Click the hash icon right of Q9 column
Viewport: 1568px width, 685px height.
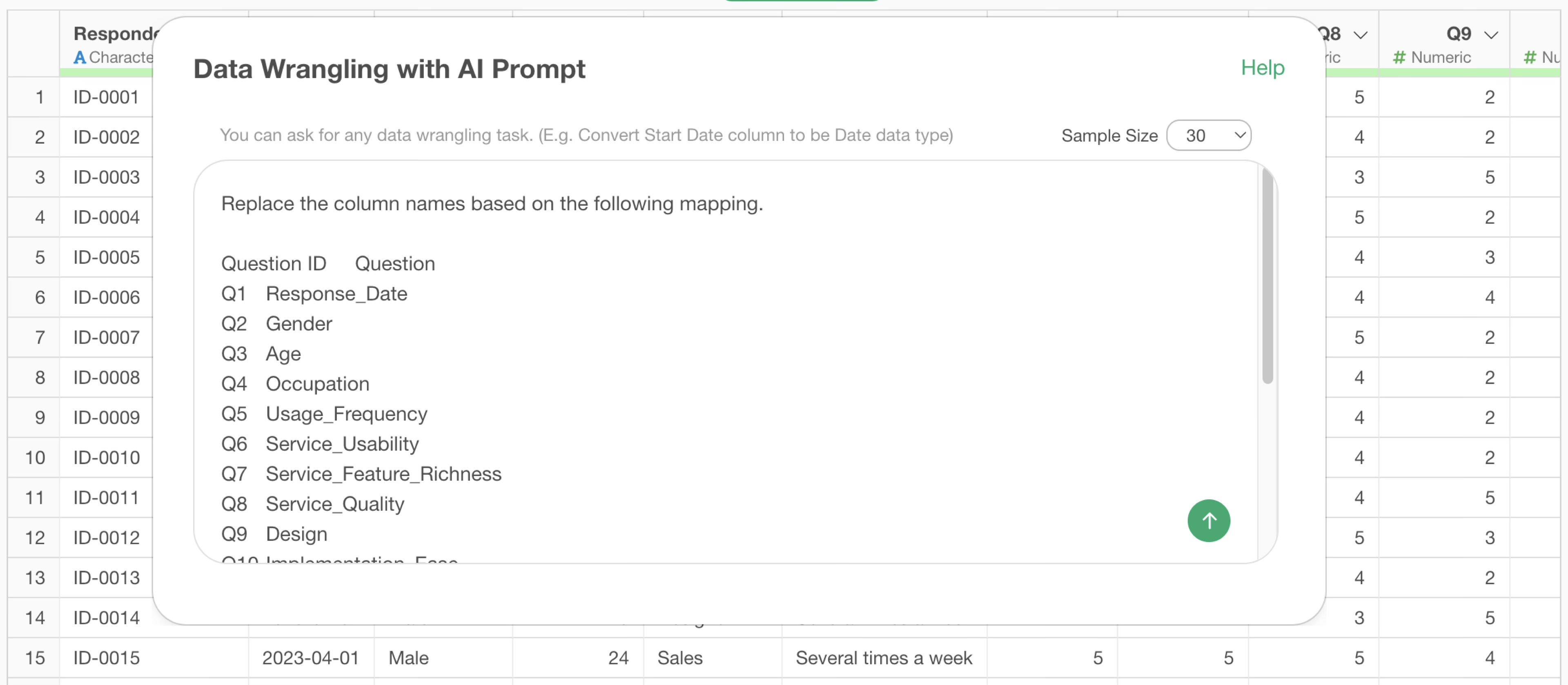tap(1529, 58)
